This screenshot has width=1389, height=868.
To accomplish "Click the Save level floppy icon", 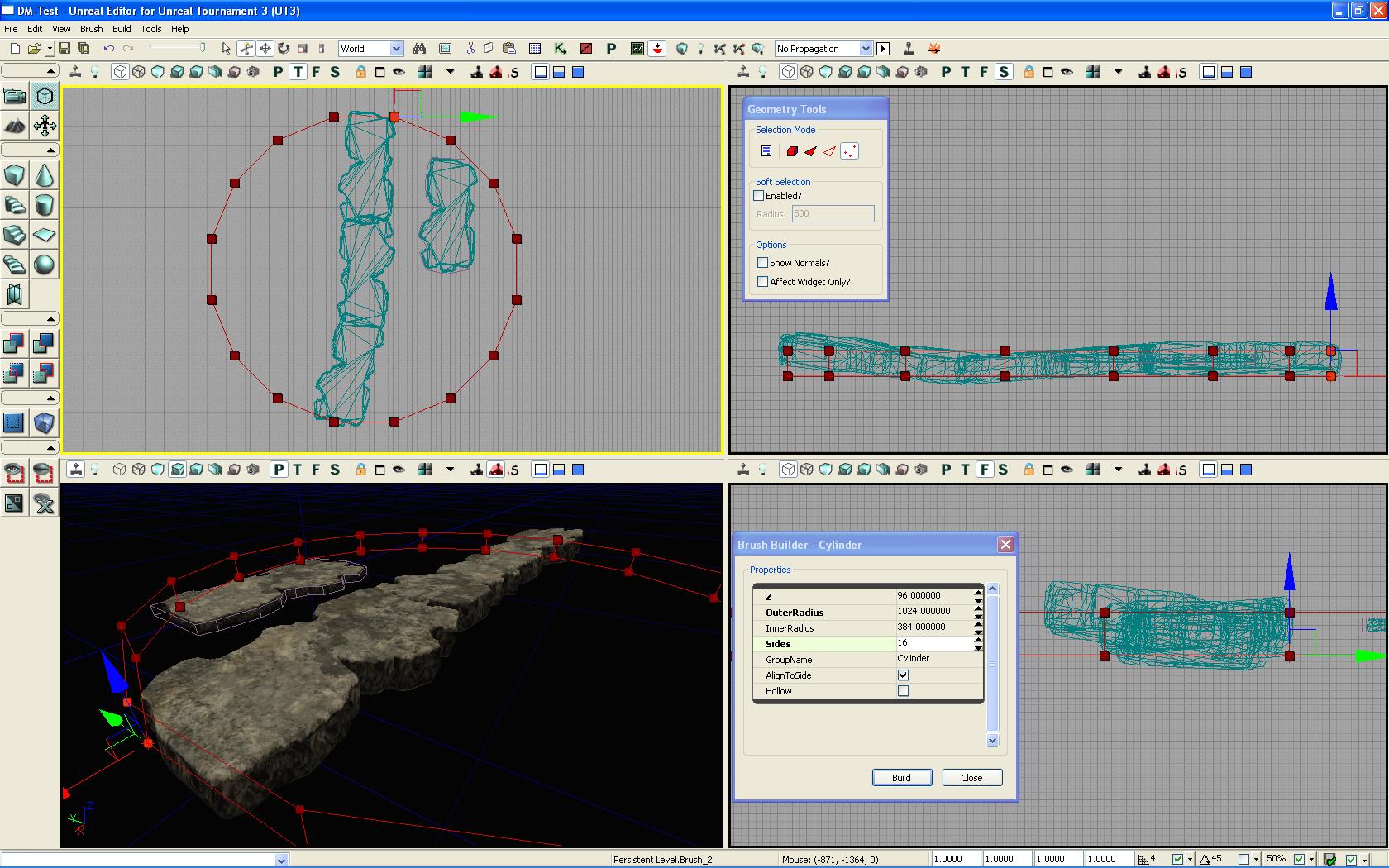I will pyautogui.click(x=64, y=49).
